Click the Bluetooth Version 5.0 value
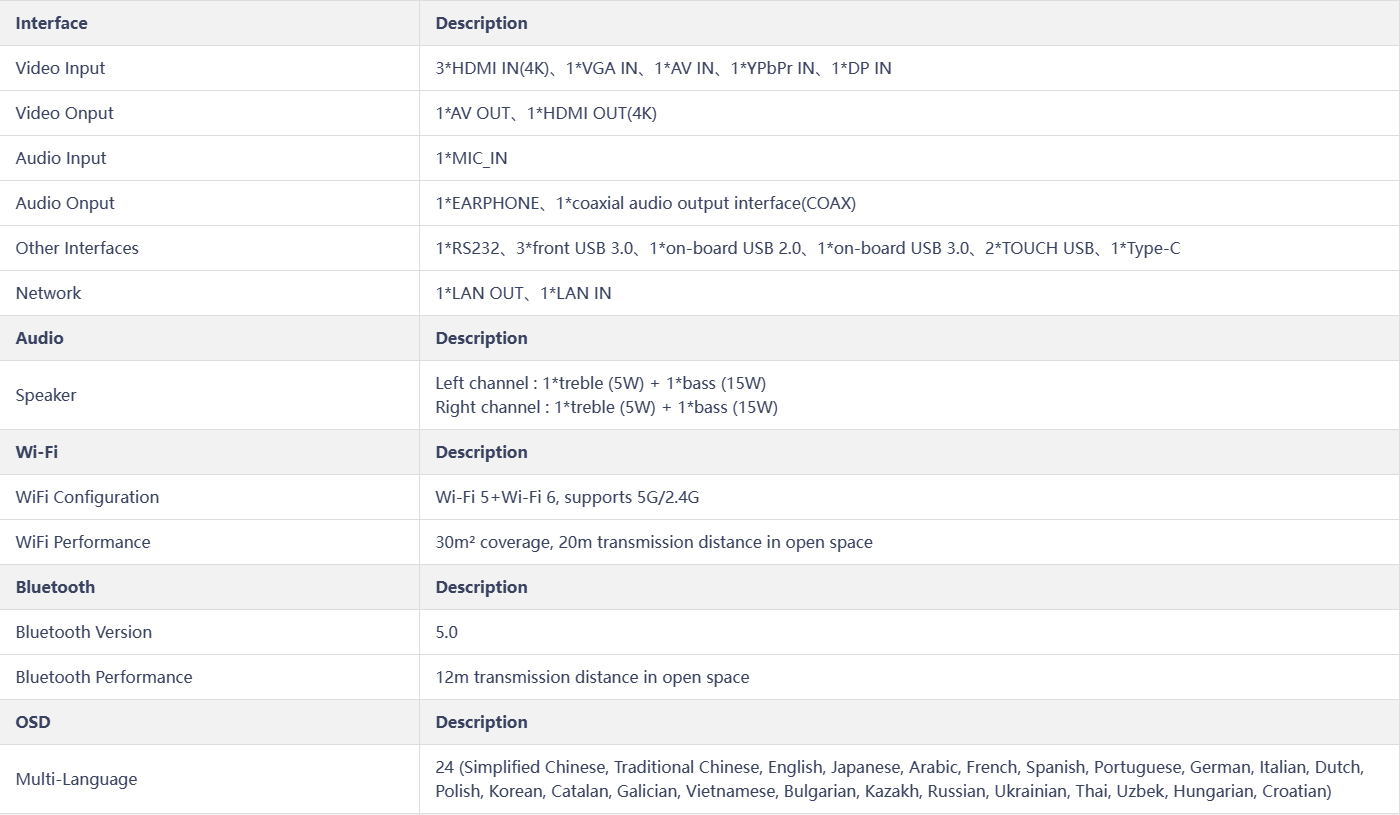The image size is (1400, 815). [447, 632]
